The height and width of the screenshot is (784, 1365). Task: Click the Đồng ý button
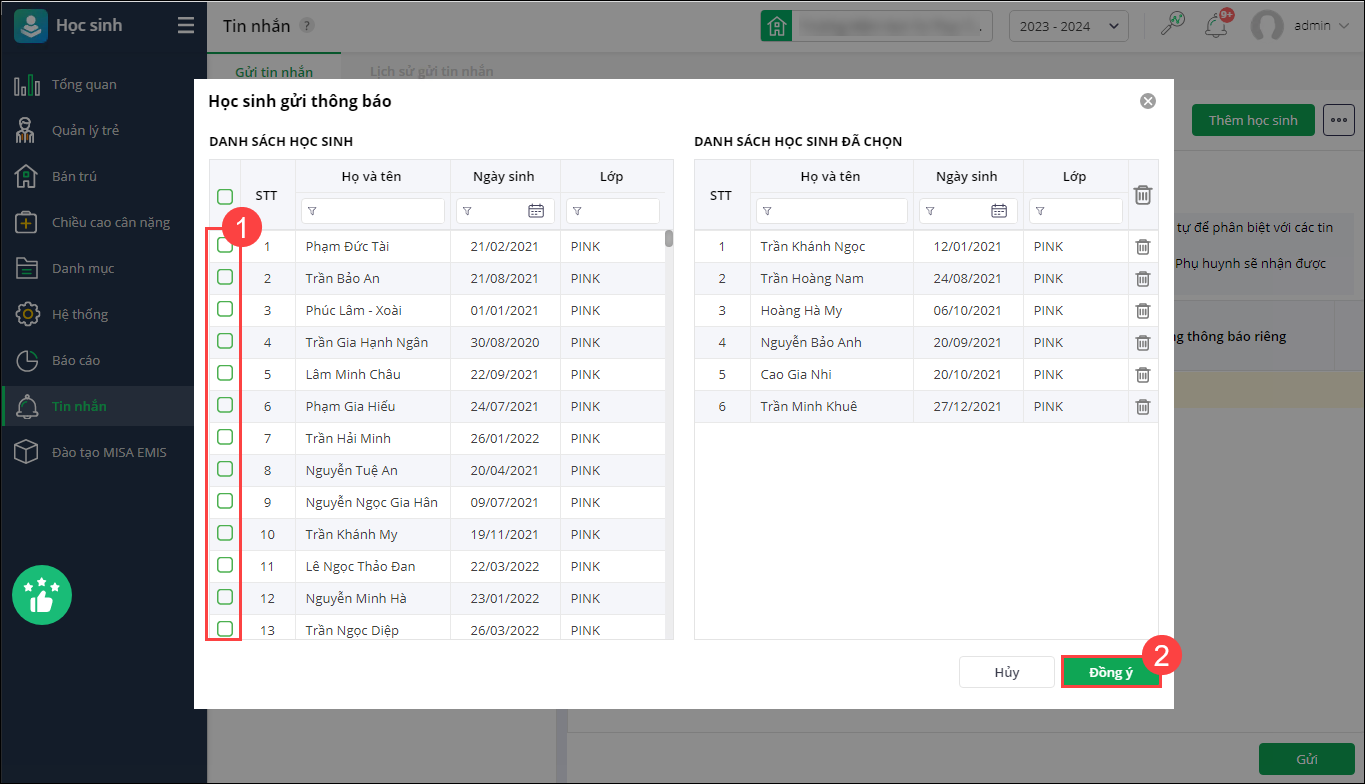coord(1110,673)
